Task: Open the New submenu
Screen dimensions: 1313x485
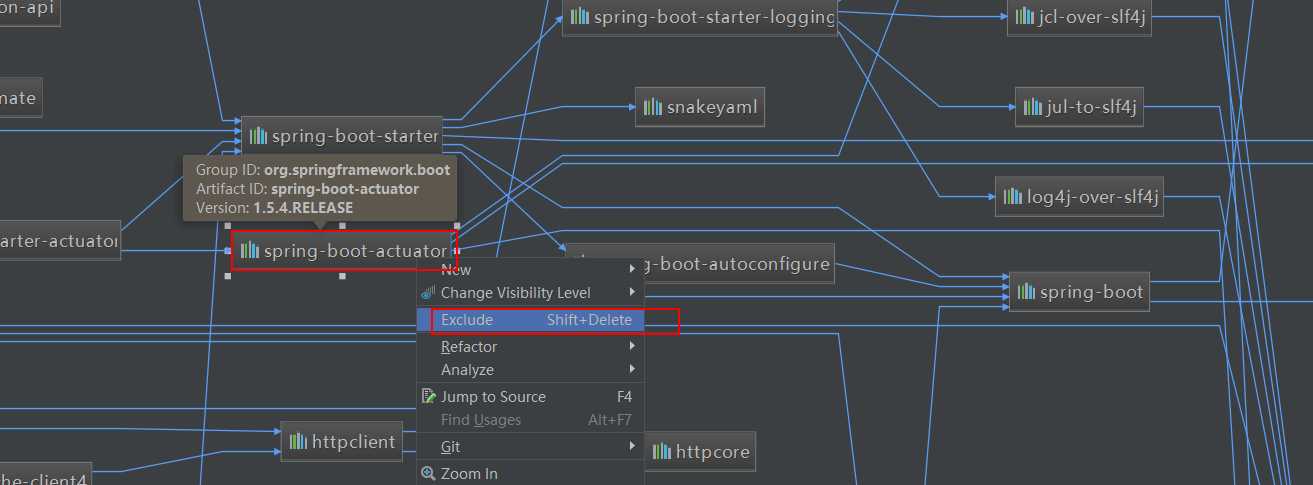Action: [x=530, y=270]
